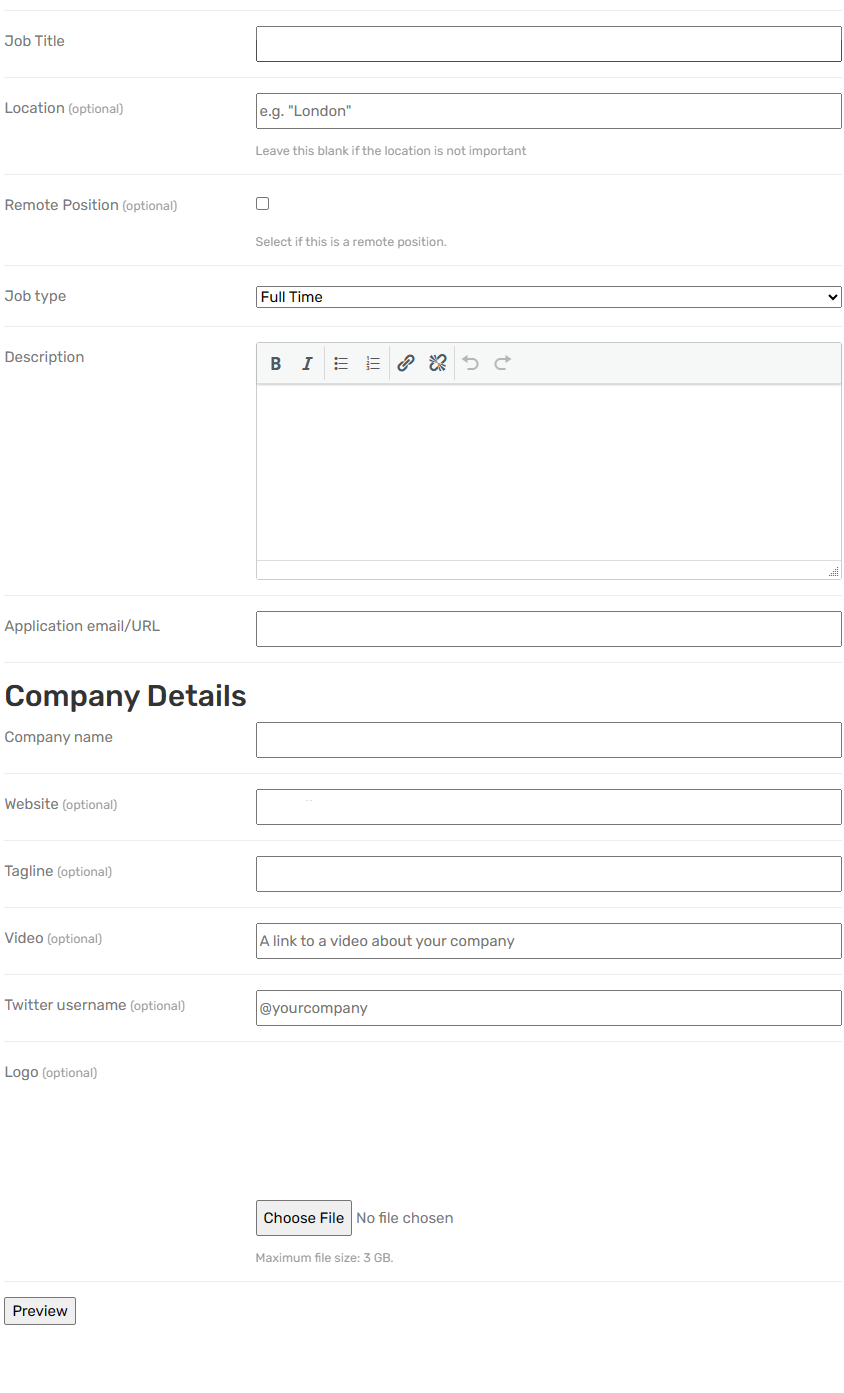Insert a numbered list in description
Viewport: 844px width, 1393px height.
click(x=373, y=364)
